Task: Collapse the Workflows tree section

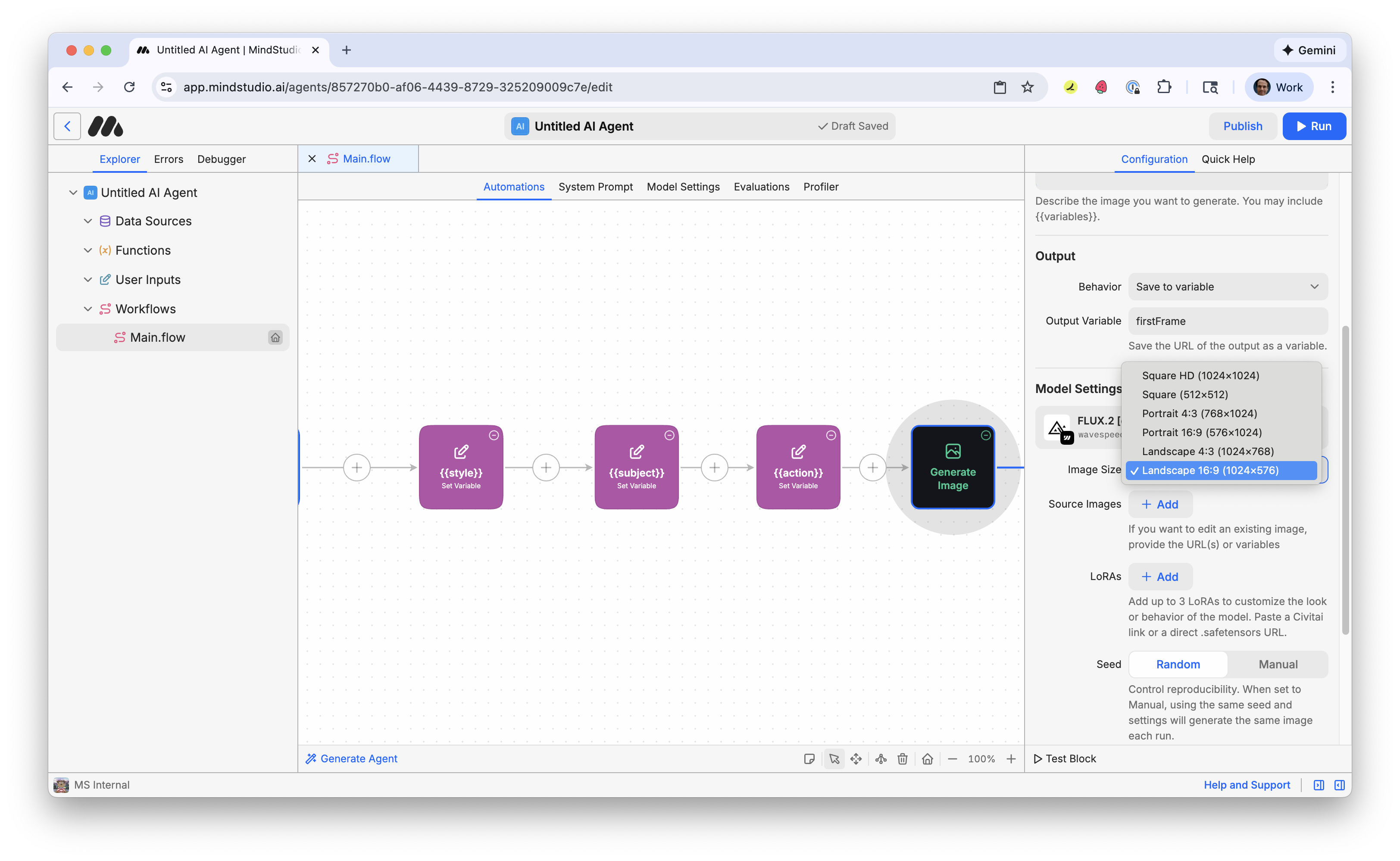Action: pos(87,309)
